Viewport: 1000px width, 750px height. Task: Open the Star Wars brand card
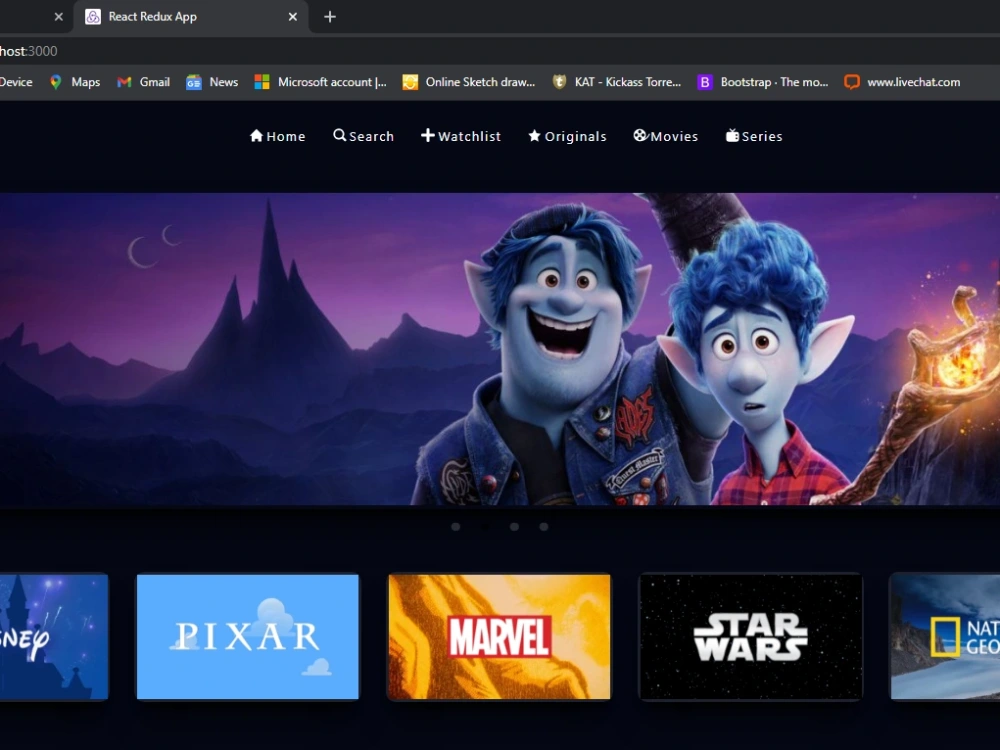click(x=751, y=636)
